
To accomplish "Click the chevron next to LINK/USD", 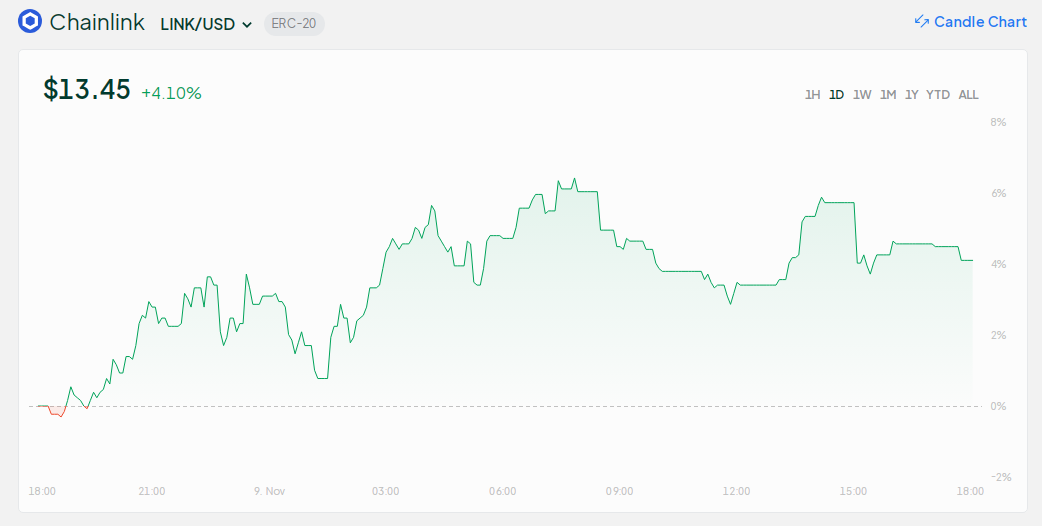I will tap(247, 25).
